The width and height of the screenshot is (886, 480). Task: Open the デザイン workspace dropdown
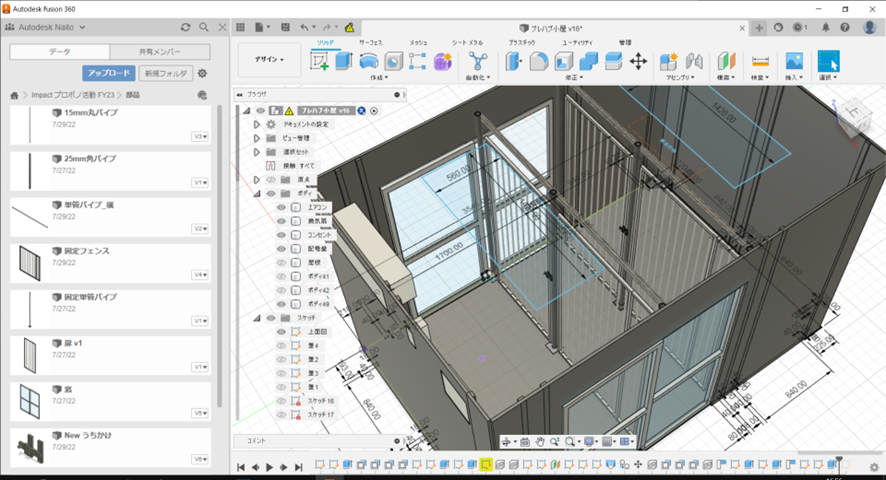tap(268, 60)
